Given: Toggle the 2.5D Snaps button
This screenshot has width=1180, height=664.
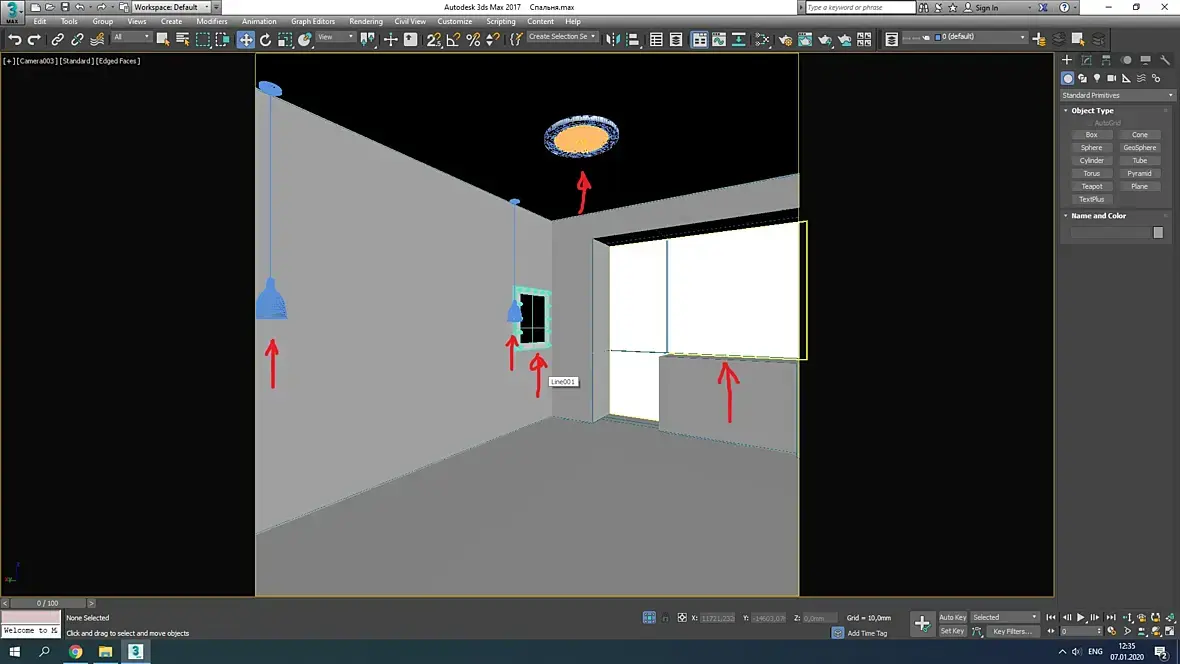Looking at the screenshot, I should (x=433, y=39).
